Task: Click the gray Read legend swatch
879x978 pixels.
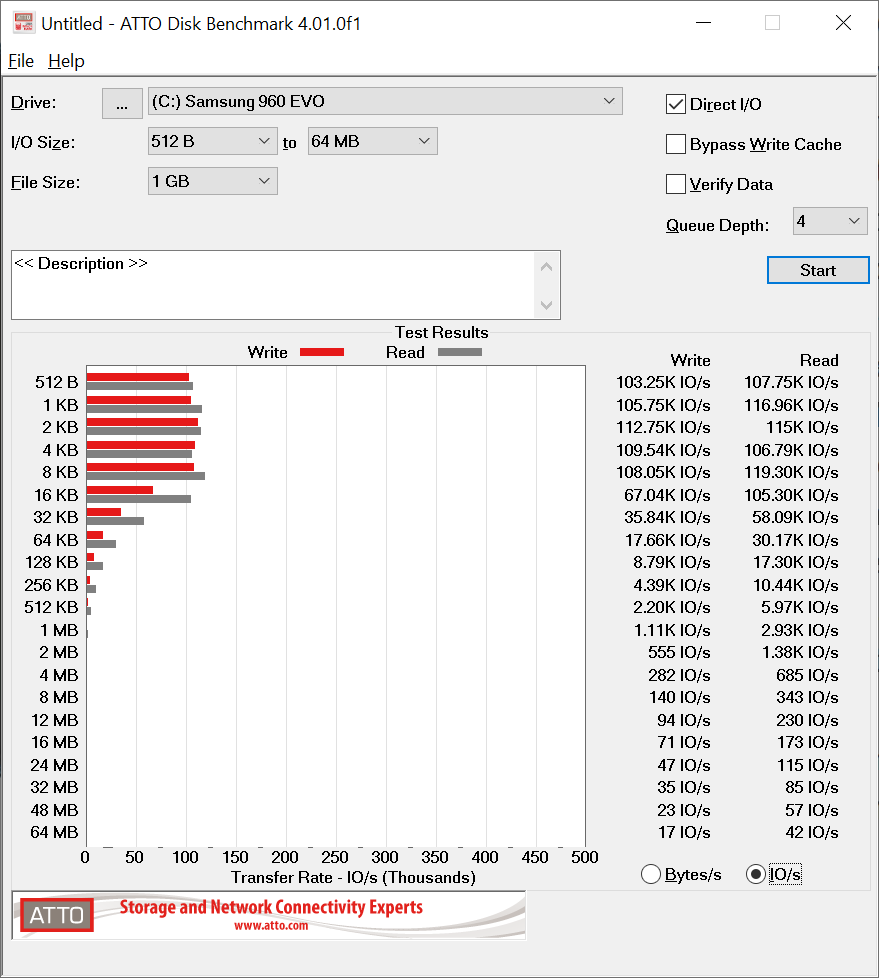Action: (460, 352)
